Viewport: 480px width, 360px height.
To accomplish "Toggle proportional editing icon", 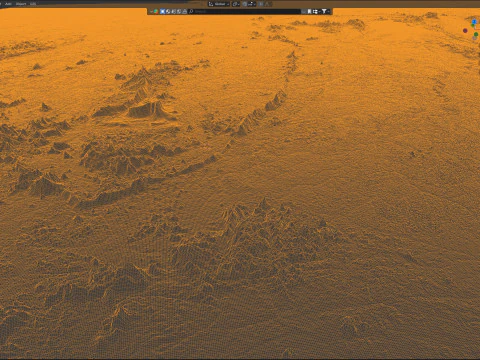I will [261, 4].
